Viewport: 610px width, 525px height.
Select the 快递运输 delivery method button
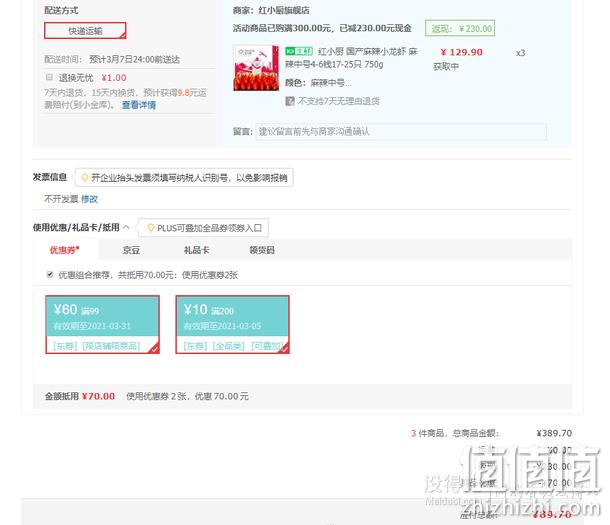coord(85,31)
